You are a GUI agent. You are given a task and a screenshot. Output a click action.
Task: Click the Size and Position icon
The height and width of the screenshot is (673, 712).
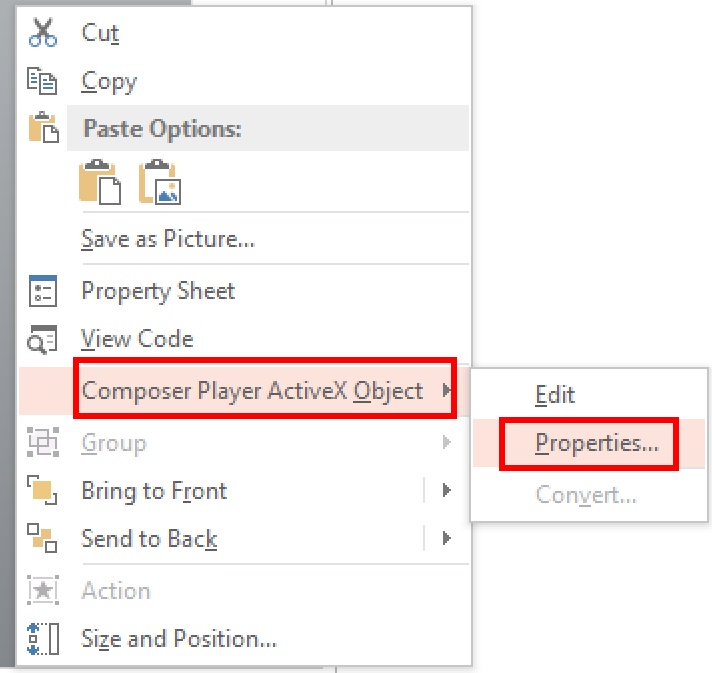[43, 639]
